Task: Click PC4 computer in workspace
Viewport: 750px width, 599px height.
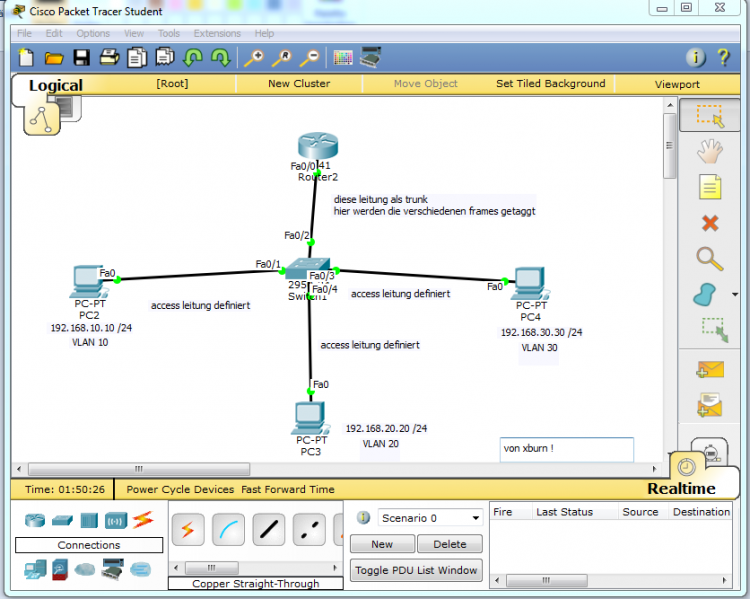Action: click(530, 283)
